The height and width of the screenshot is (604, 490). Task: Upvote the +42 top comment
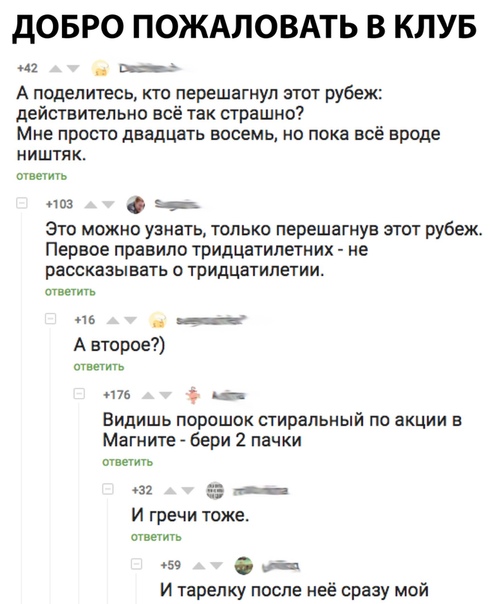(x=55, y=69)
